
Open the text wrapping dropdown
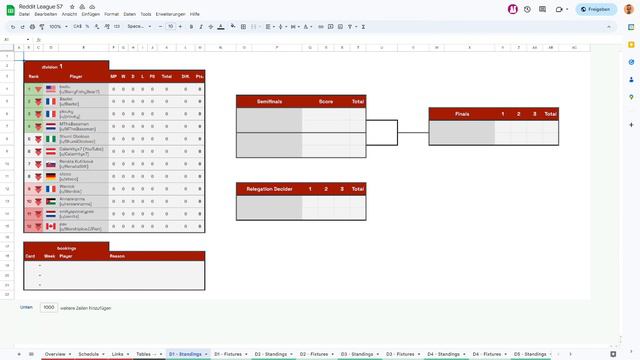294,27
